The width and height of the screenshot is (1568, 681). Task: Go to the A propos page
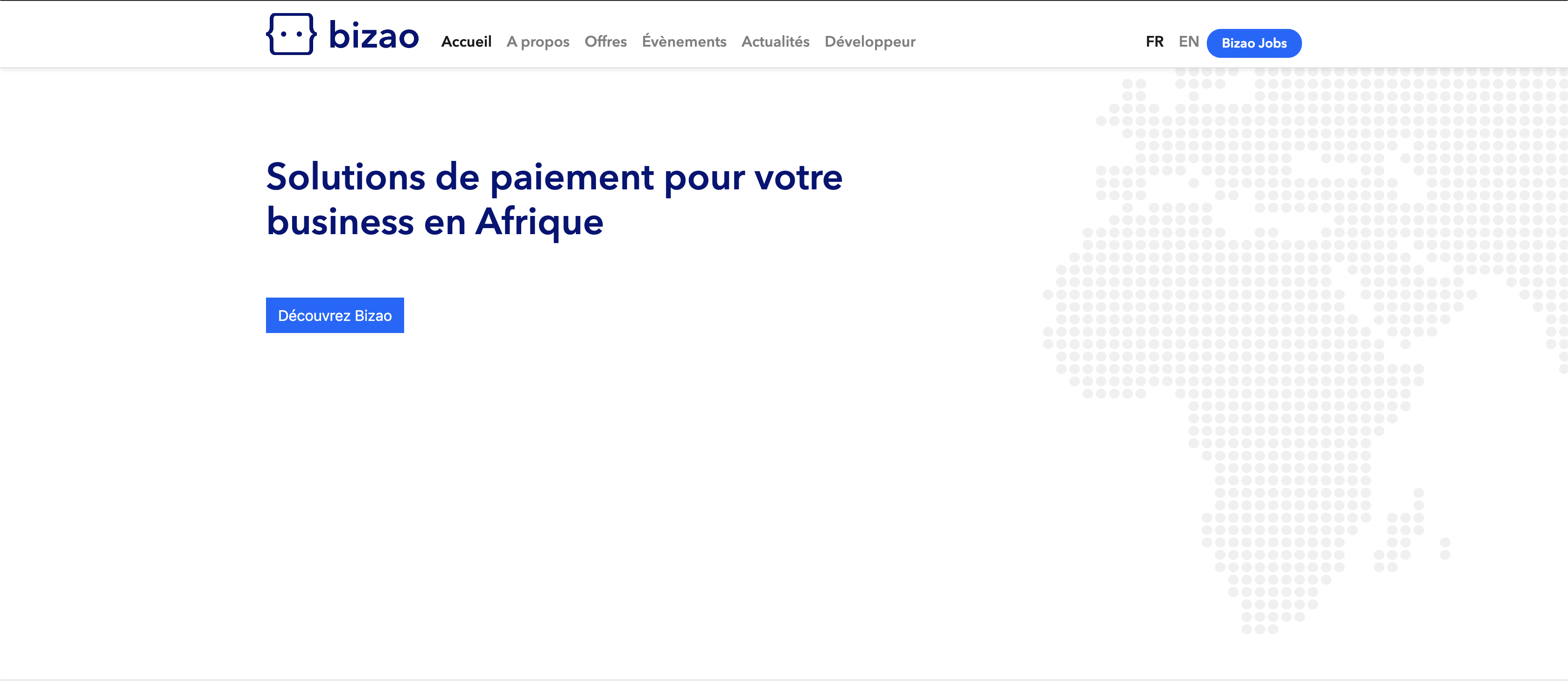click(538, 42)
